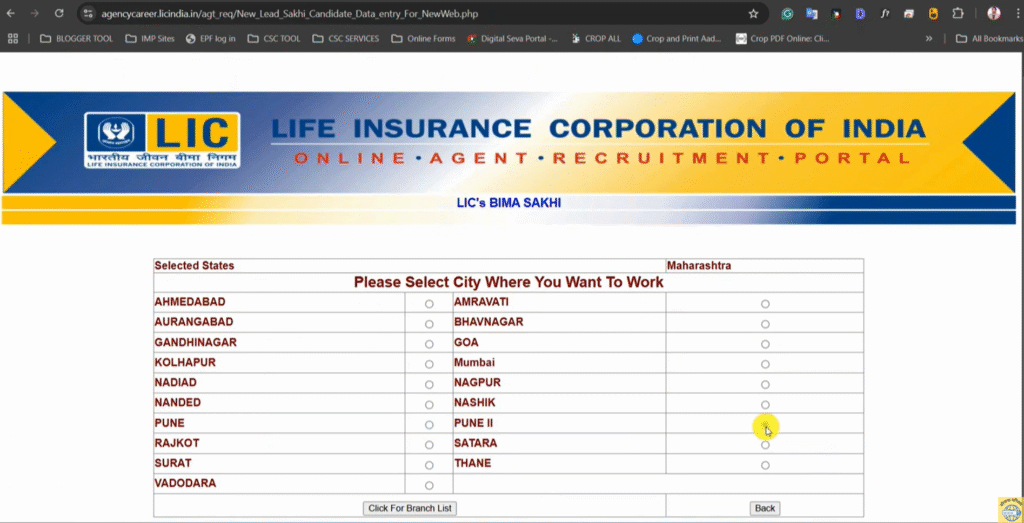Reload the page with the refresh icon
Screen dimensions: 1024x523
[x=59, y=14]
